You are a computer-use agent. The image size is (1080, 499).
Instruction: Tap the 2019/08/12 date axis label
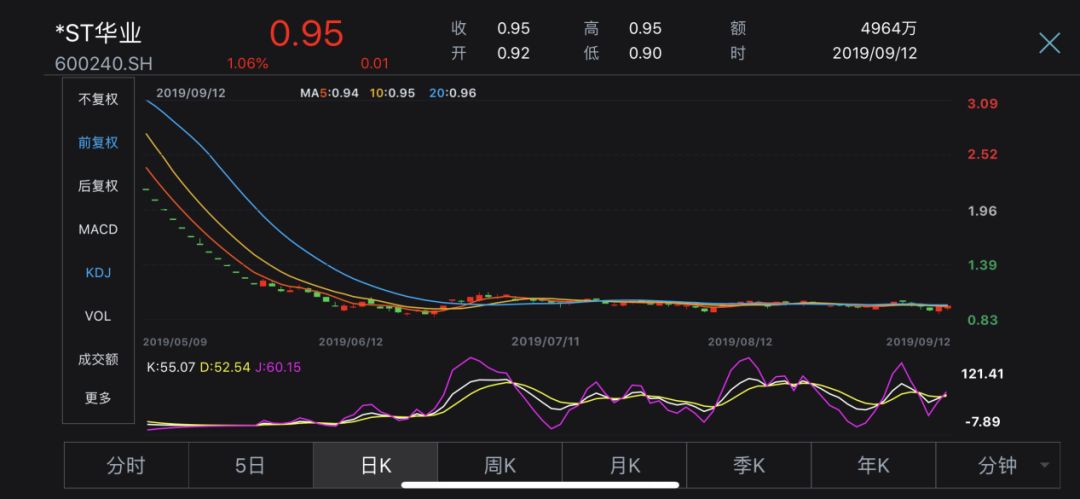coord(740,341)
